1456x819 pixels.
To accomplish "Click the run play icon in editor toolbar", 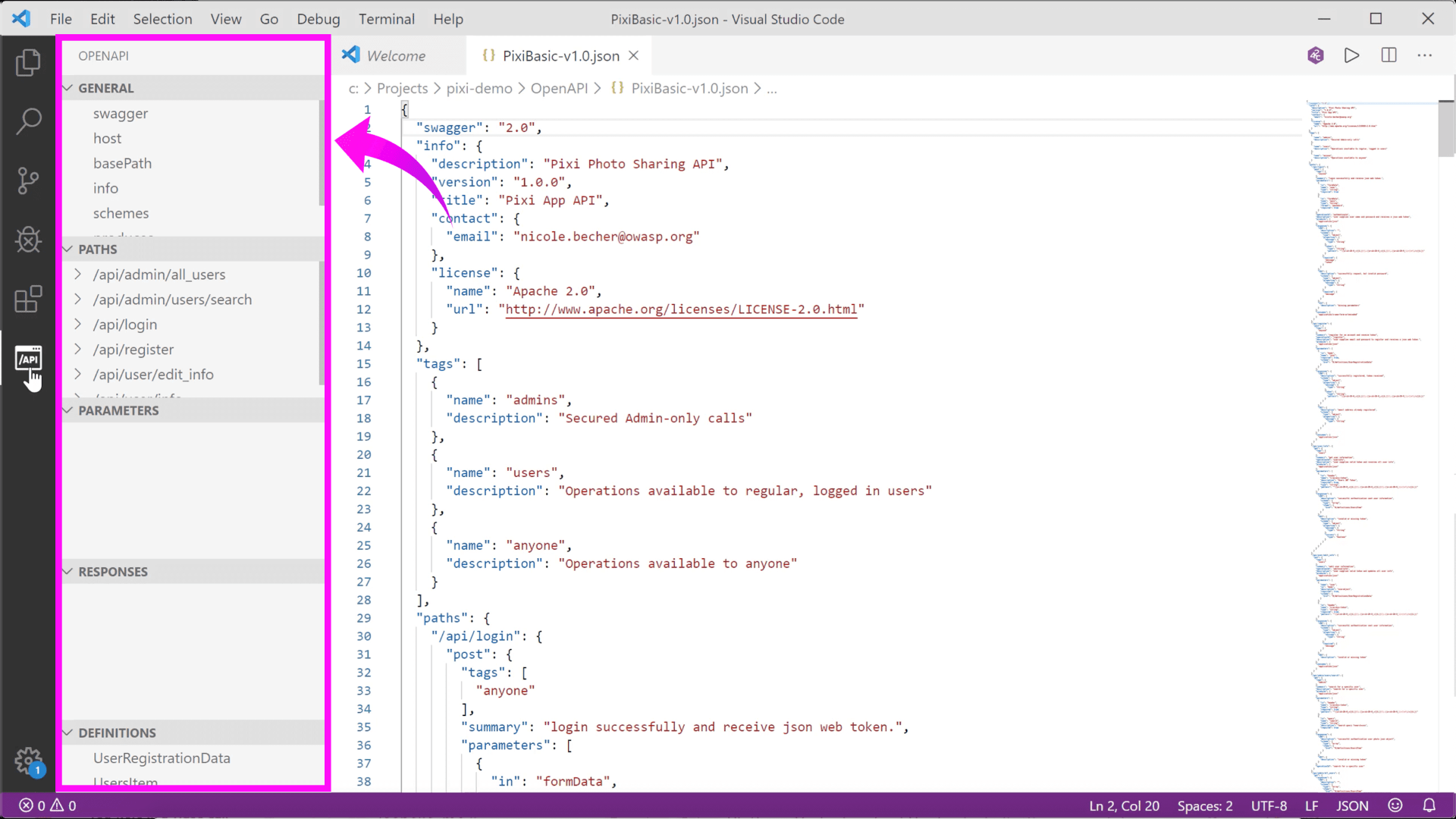I will 1351,55.
